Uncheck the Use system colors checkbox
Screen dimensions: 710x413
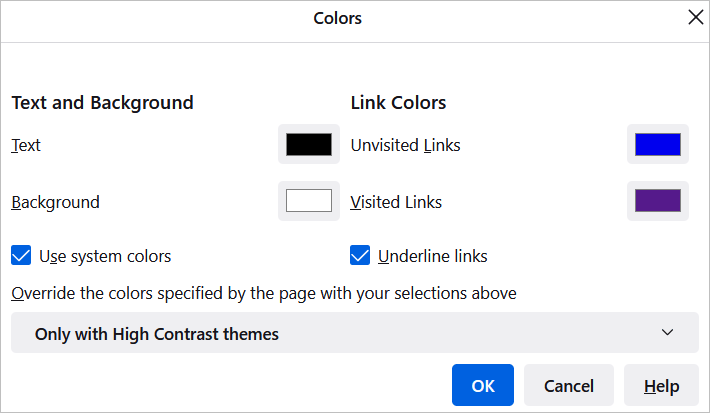(22, 256)
